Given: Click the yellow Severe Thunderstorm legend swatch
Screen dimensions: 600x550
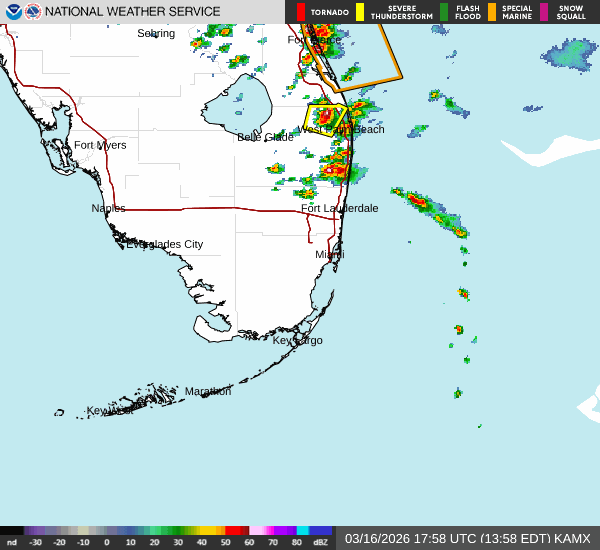Looking at the screenshot, I should click(360, 12).
